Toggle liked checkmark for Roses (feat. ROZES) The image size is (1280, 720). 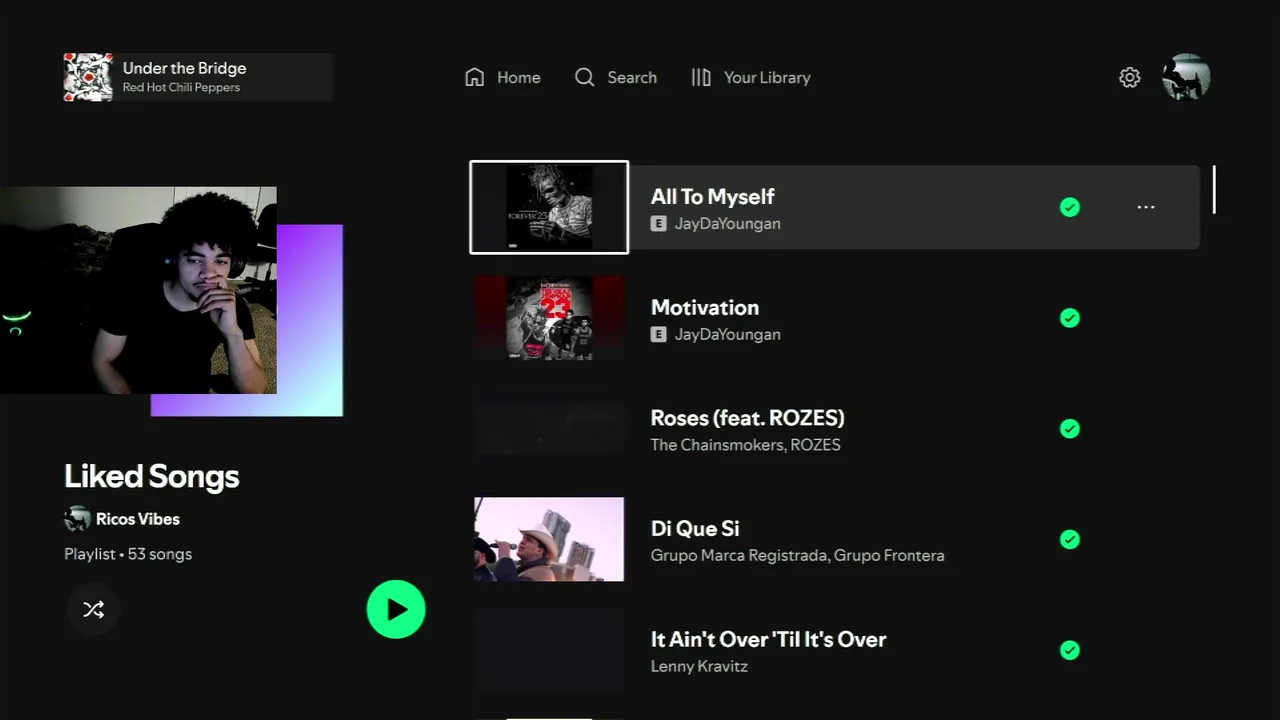[x=1070, y=428]
